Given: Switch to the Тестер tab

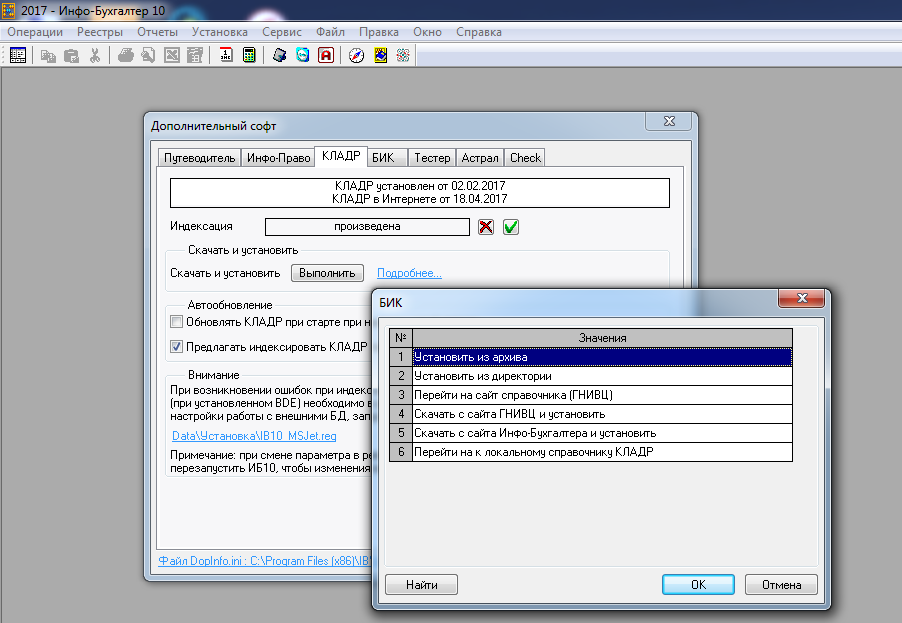Looking at the screenshot, I should (432, 158).
